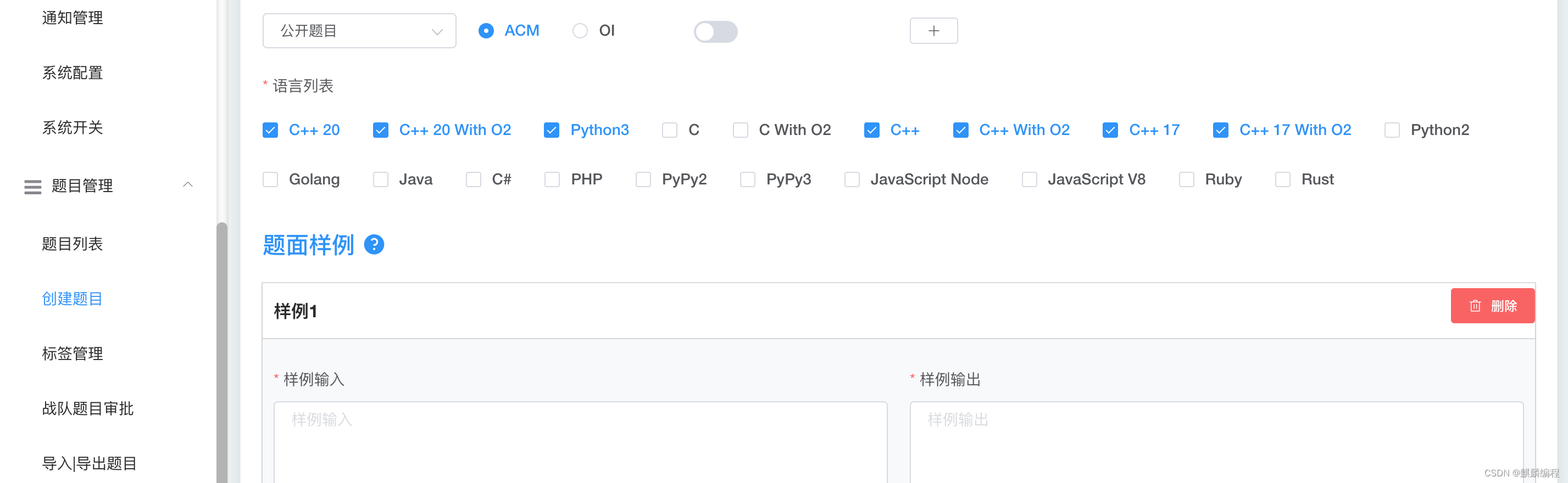1568x483 pixels.
Task: Click the red 删除 button for 样例1
Action: coord(1492,306)
